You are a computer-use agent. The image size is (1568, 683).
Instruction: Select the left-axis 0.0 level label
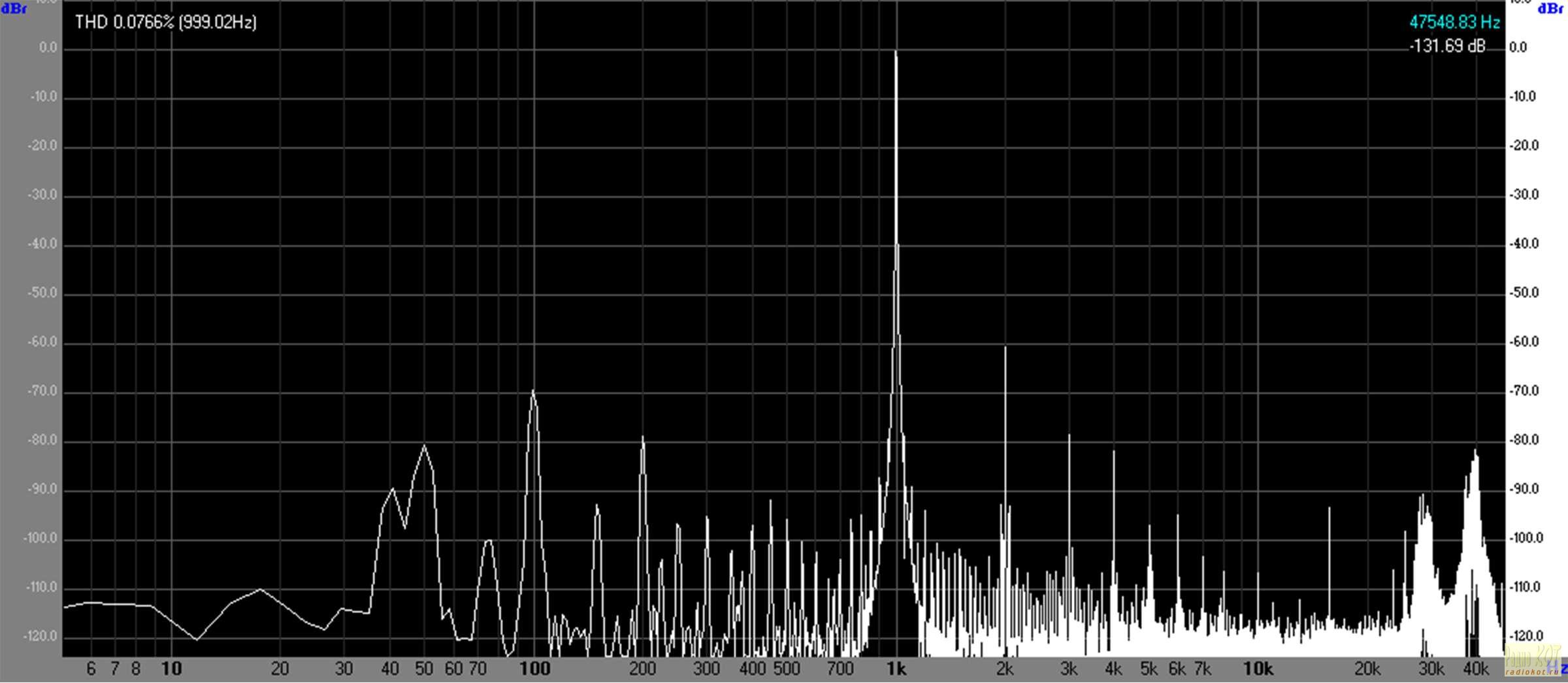point(48,48)
